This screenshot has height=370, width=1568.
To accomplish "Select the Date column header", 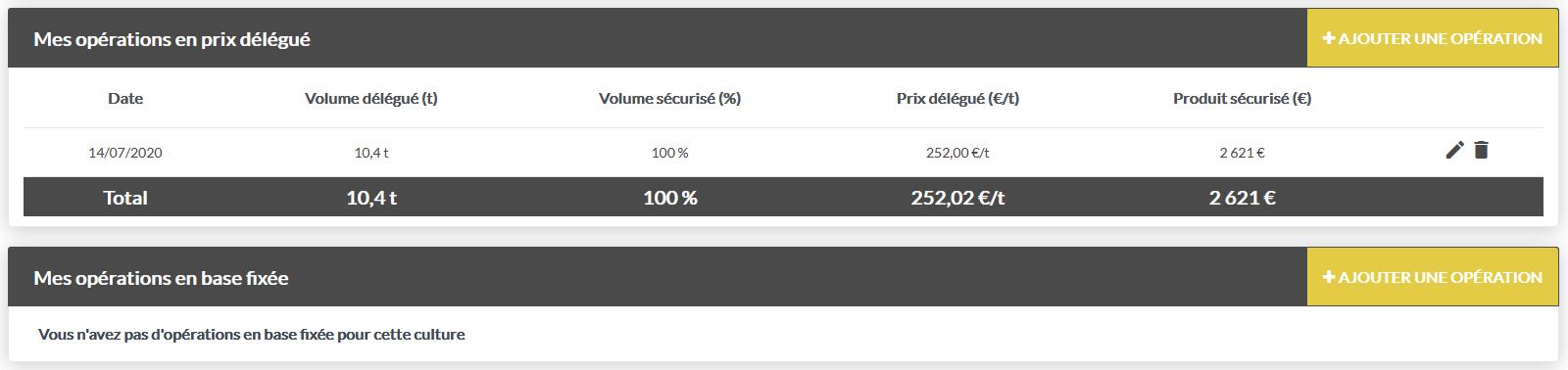I will point(125,98).
